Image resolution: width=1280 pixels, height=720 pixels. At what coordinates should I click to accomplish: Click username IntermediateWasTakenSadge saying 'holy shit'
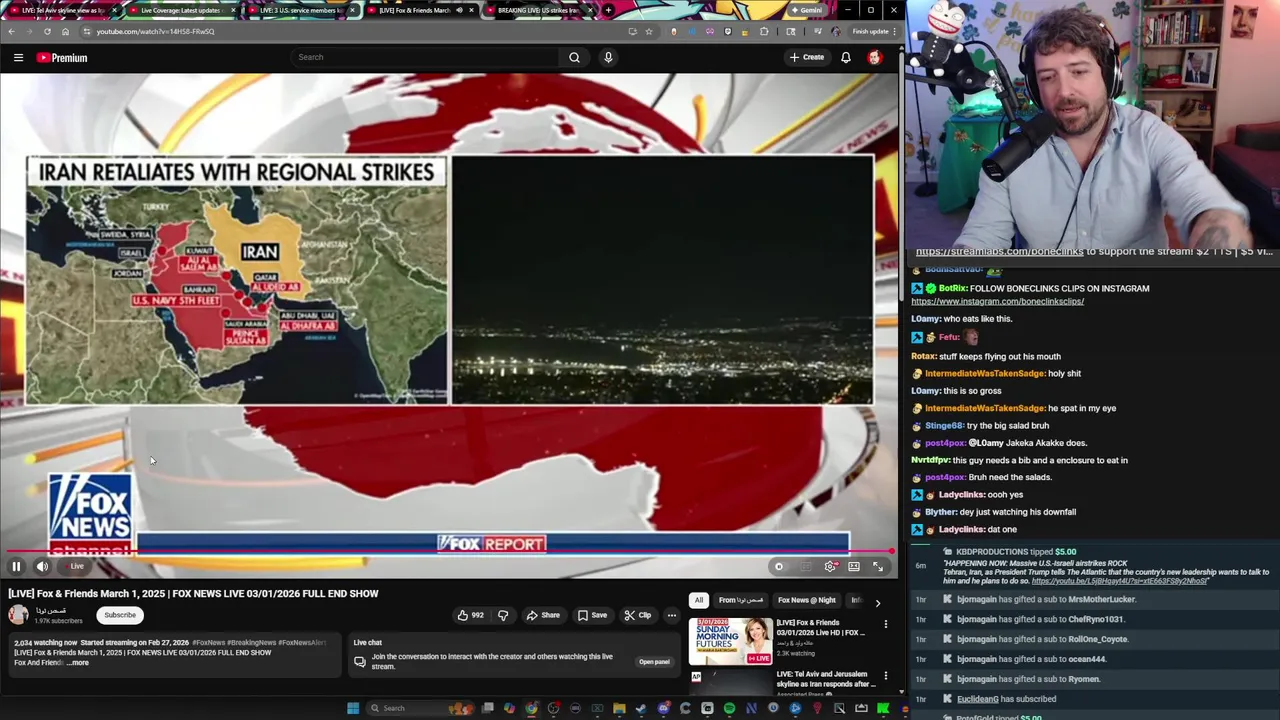coord(985,374)
